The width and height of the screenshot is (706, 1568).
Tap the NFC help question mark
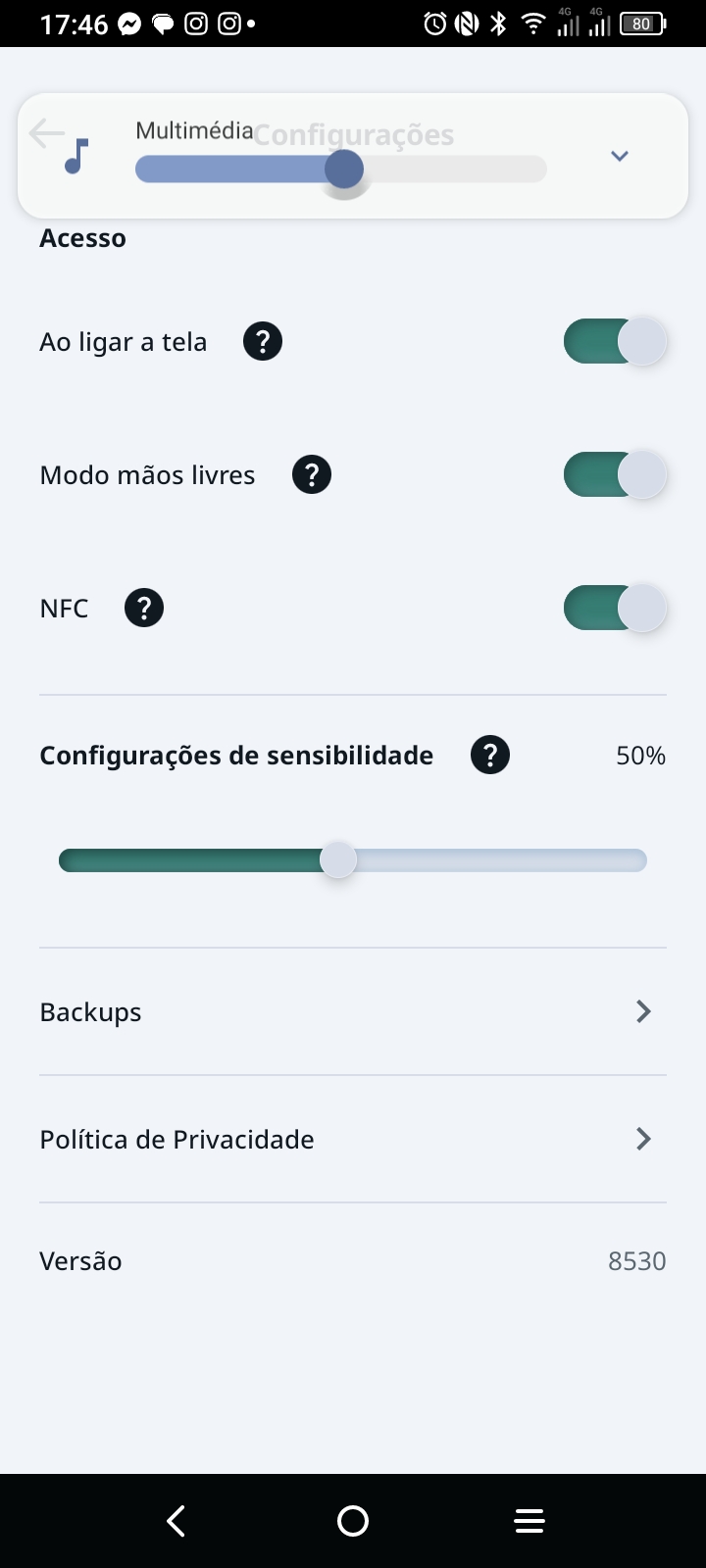point(144,609)
